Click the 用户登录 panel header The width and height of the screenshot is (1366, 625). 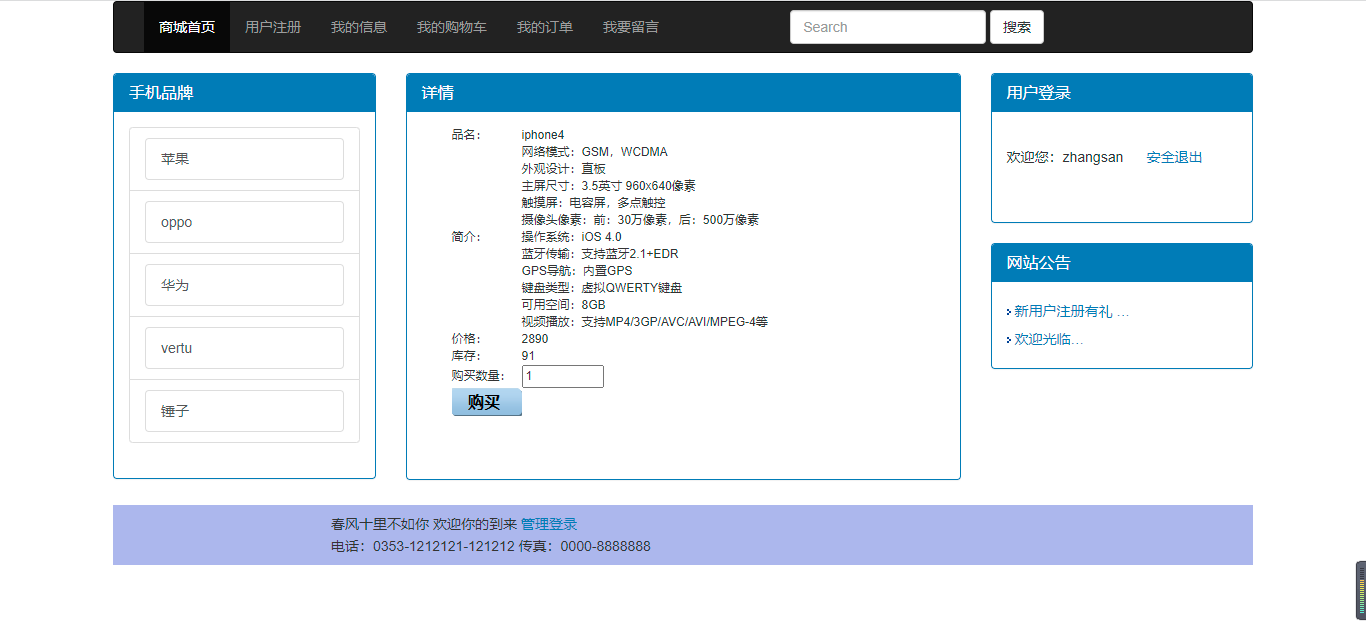[1121, 93]
